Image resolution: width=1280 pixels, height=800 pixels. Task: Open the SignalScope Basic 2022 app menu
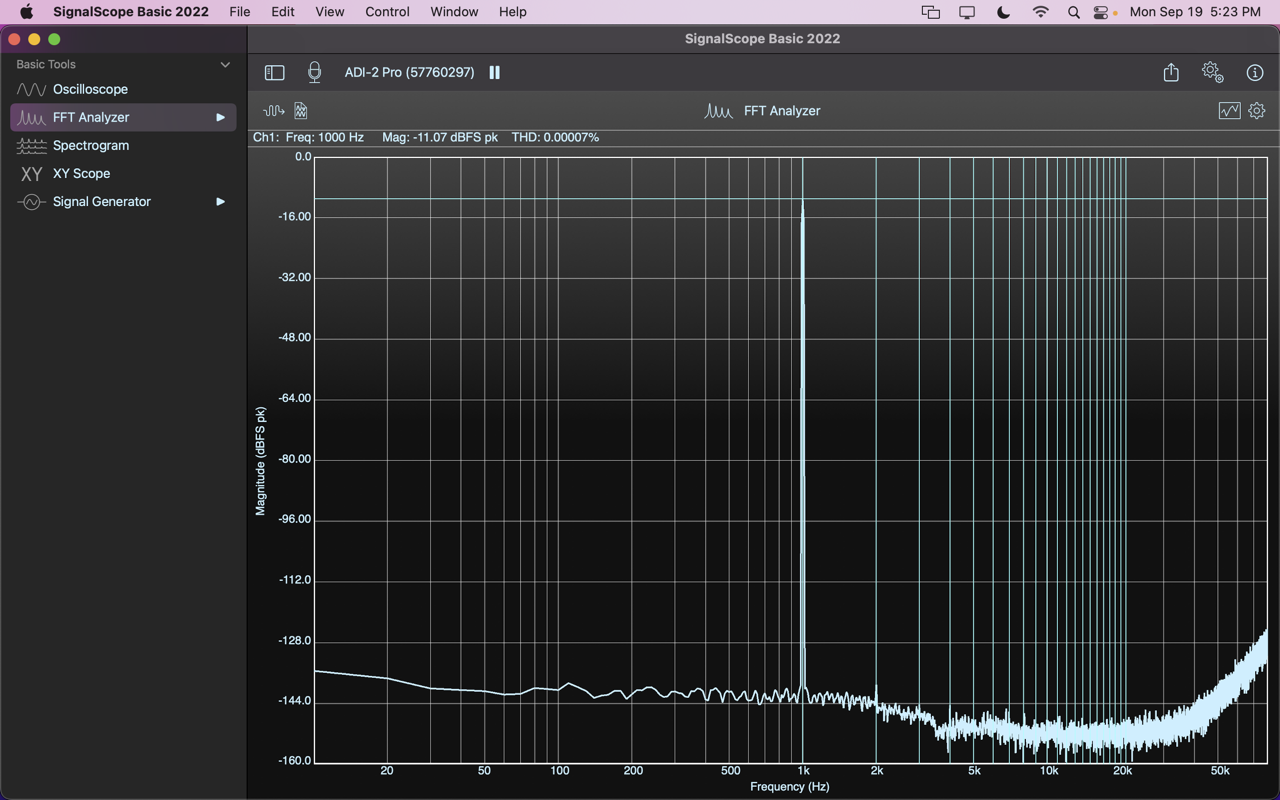click(131, 12)
